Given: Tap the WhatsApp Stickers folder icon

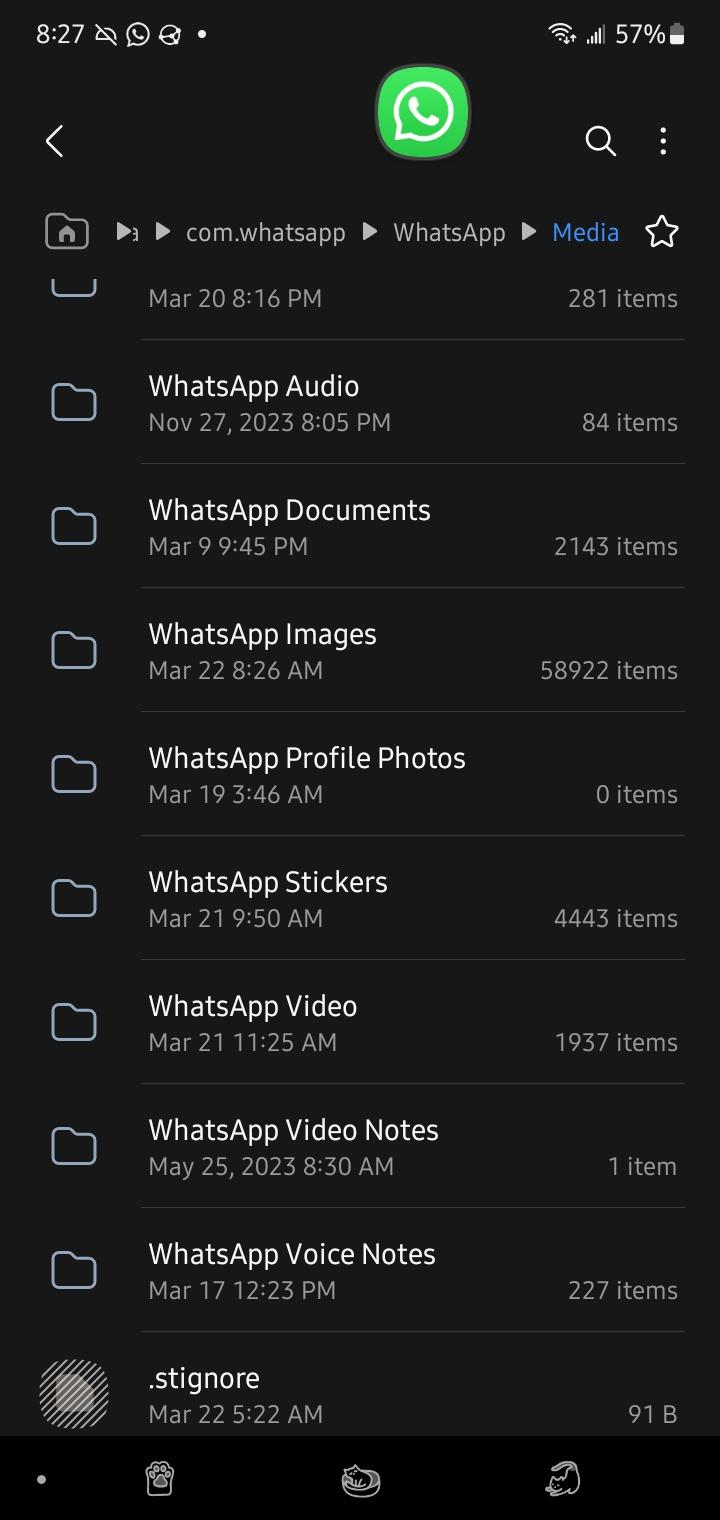Looking at the screenshot, I should [x=74, y=899].
